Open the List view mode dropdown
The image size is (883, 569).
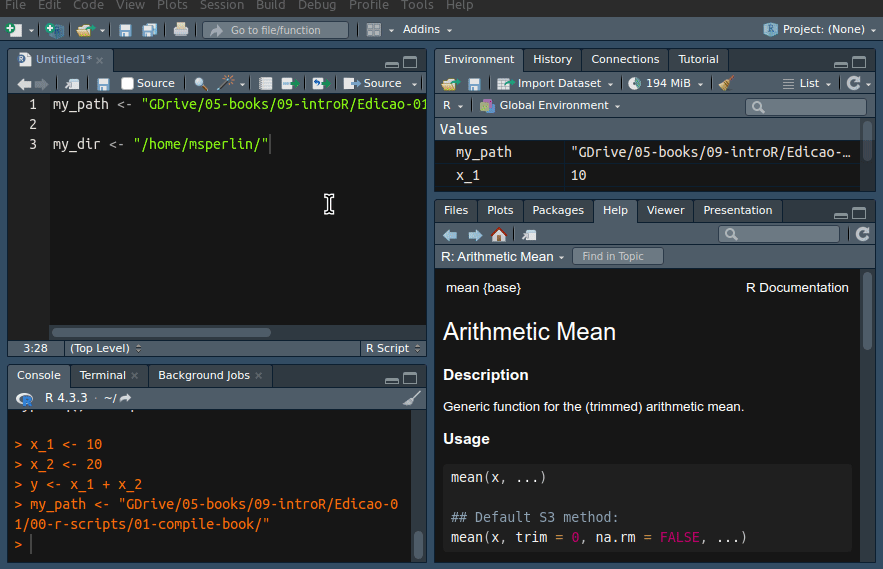point(808,84)
